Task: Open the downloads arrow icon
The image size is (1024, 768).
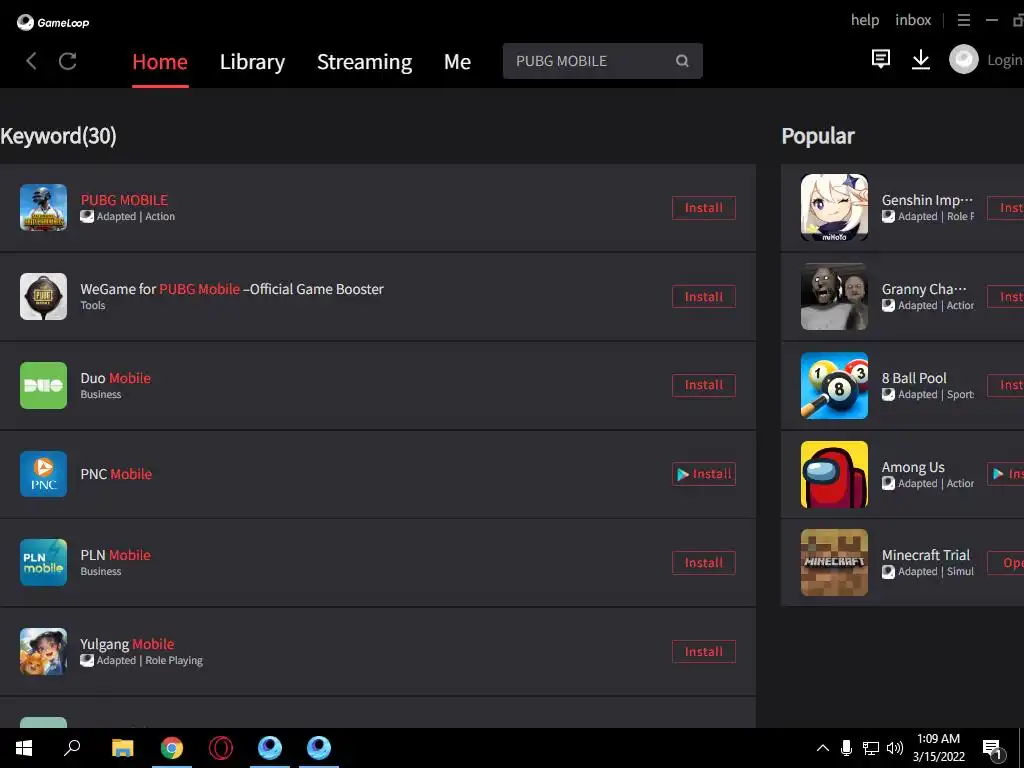Action: (921, 59)
